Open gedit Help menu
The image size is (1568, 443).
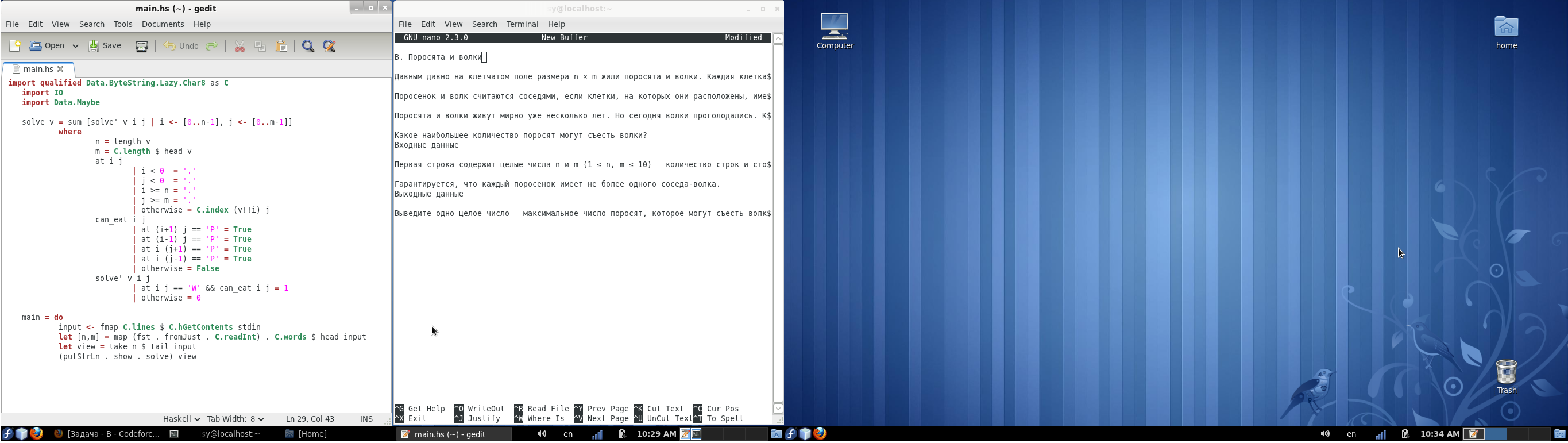[x=203, y=25]
